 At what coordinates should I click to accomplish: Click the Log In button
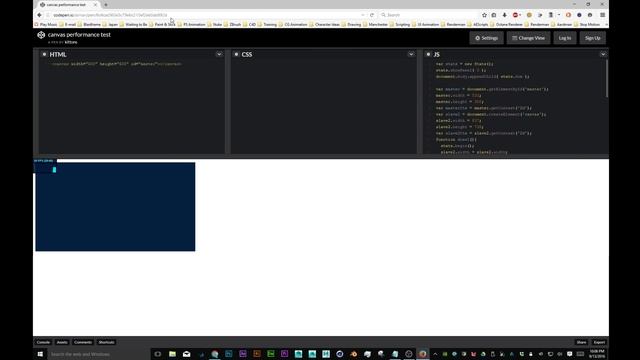[565, 38]
